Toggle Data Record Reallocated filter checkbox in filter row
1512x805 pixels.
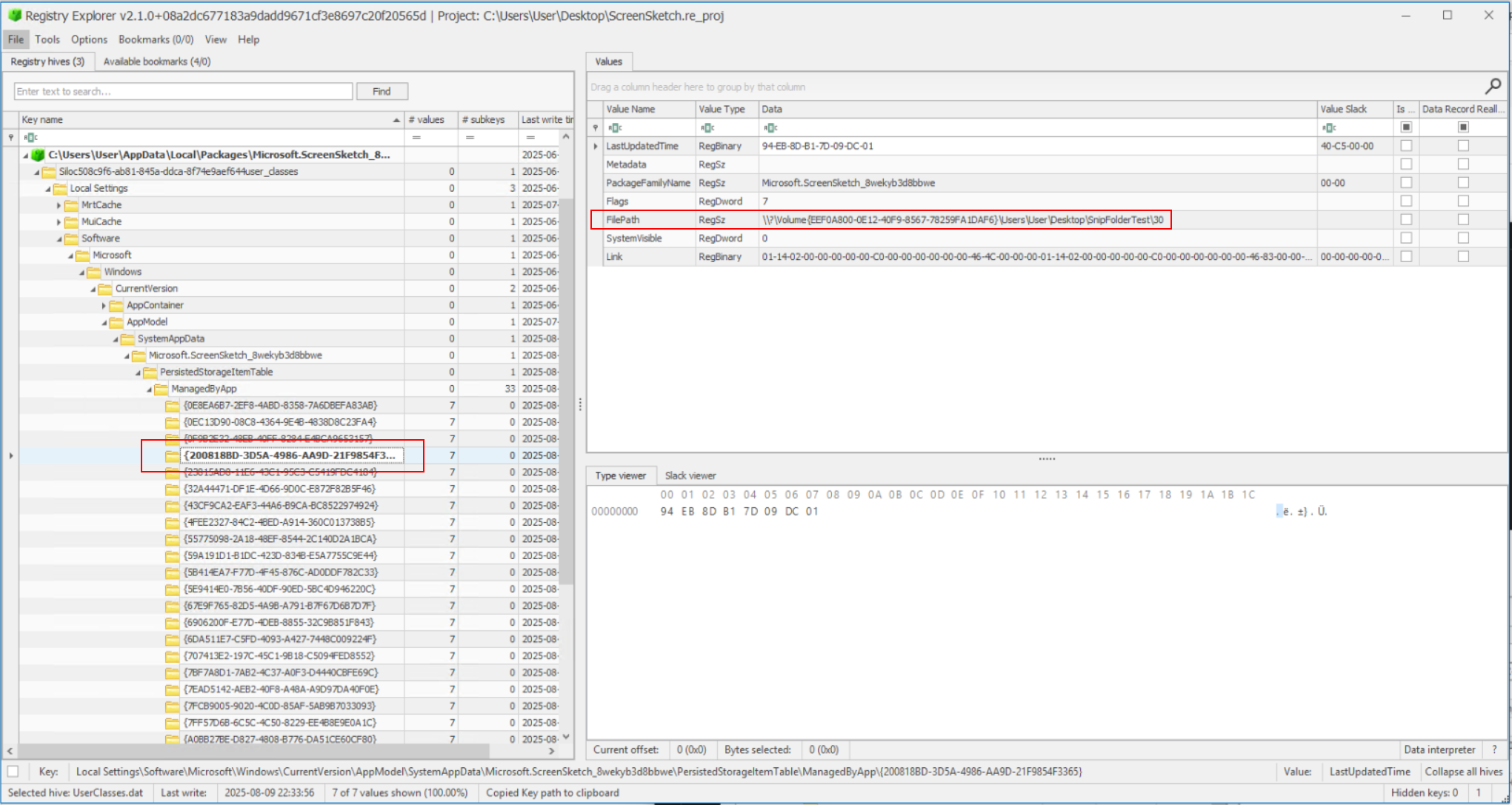point(1463,127)
